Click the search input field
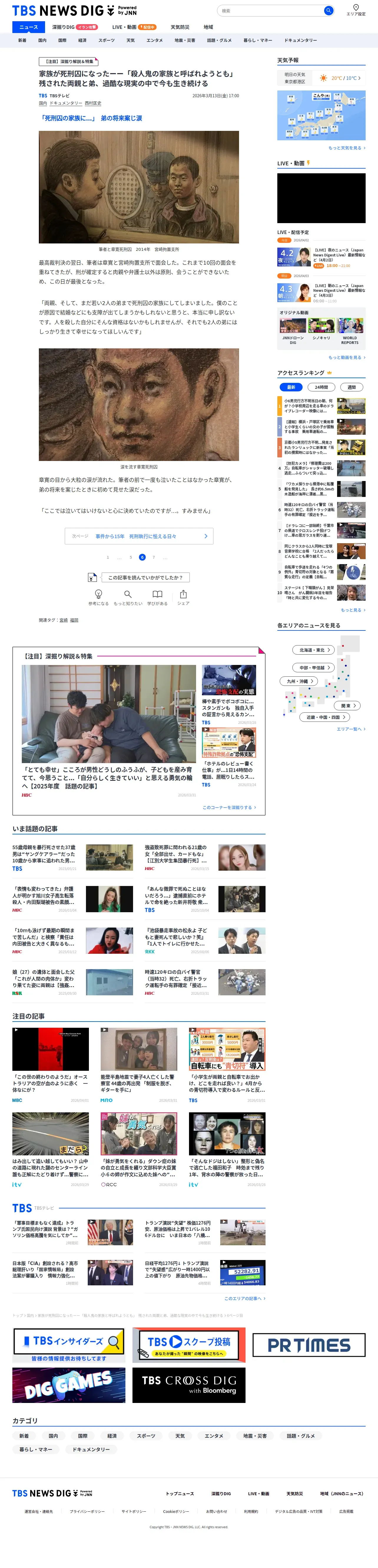 coord(271,10)
